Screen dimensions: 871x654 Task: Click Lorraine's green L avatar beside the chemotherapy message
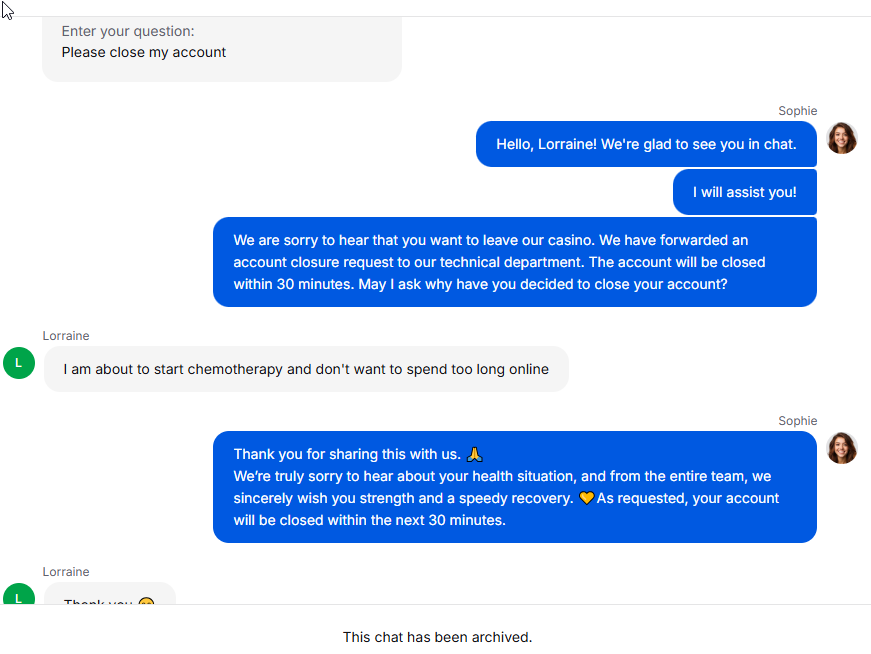pos(19,363)
